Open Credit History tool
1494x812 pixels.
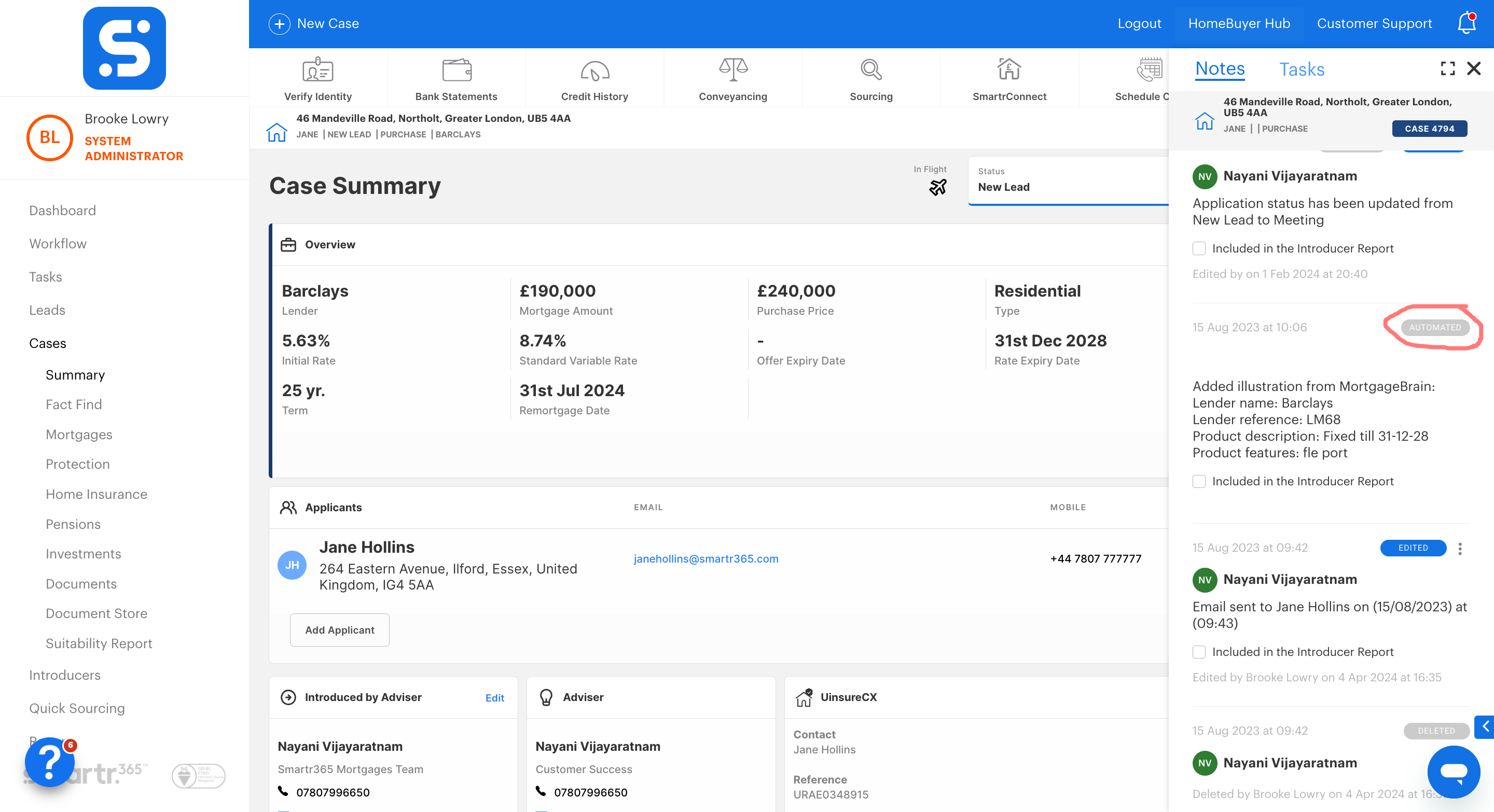(594, 79)
